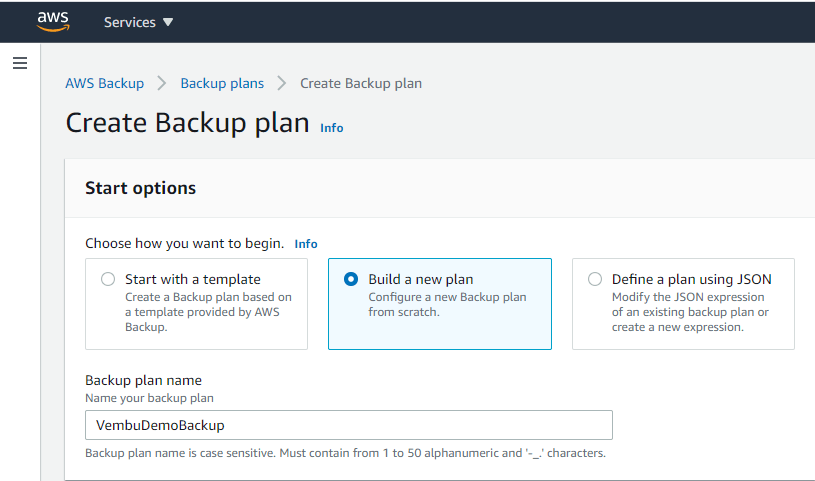Click the Backup plan name input field
Screen dimensions: 815x481
[349, 425]
